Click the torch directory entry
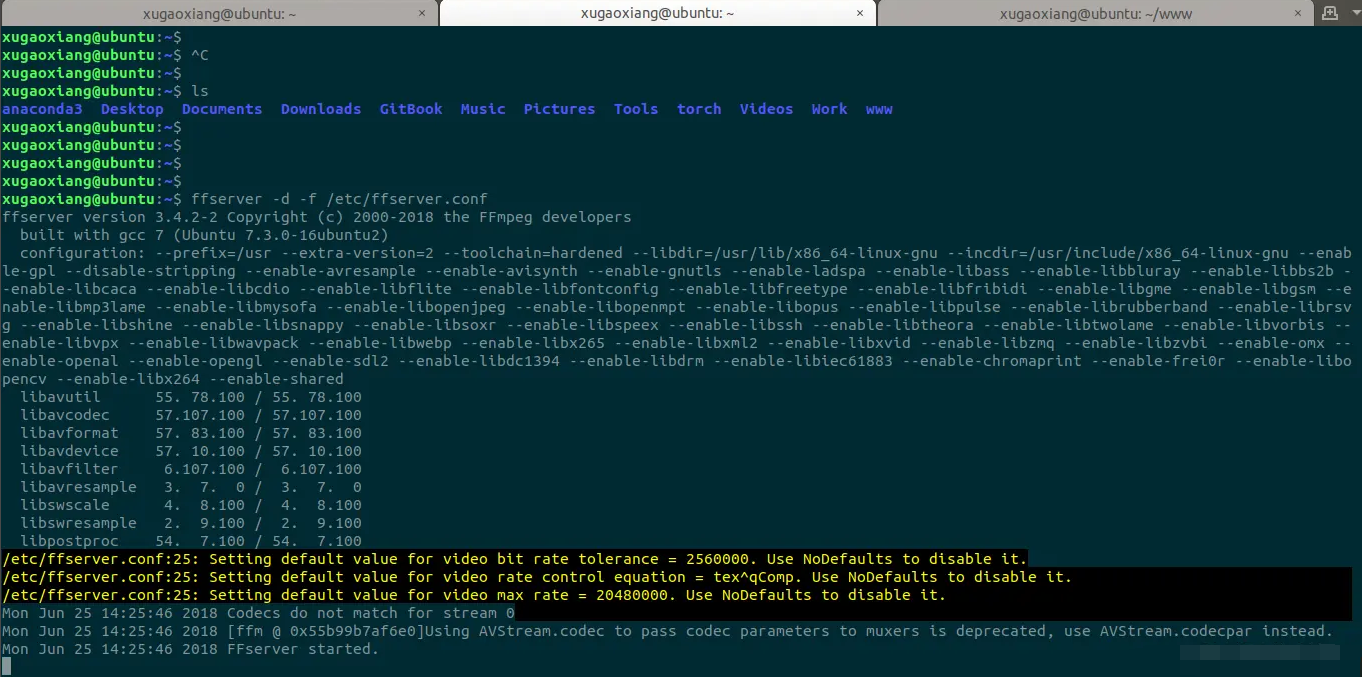 [698, 109]
